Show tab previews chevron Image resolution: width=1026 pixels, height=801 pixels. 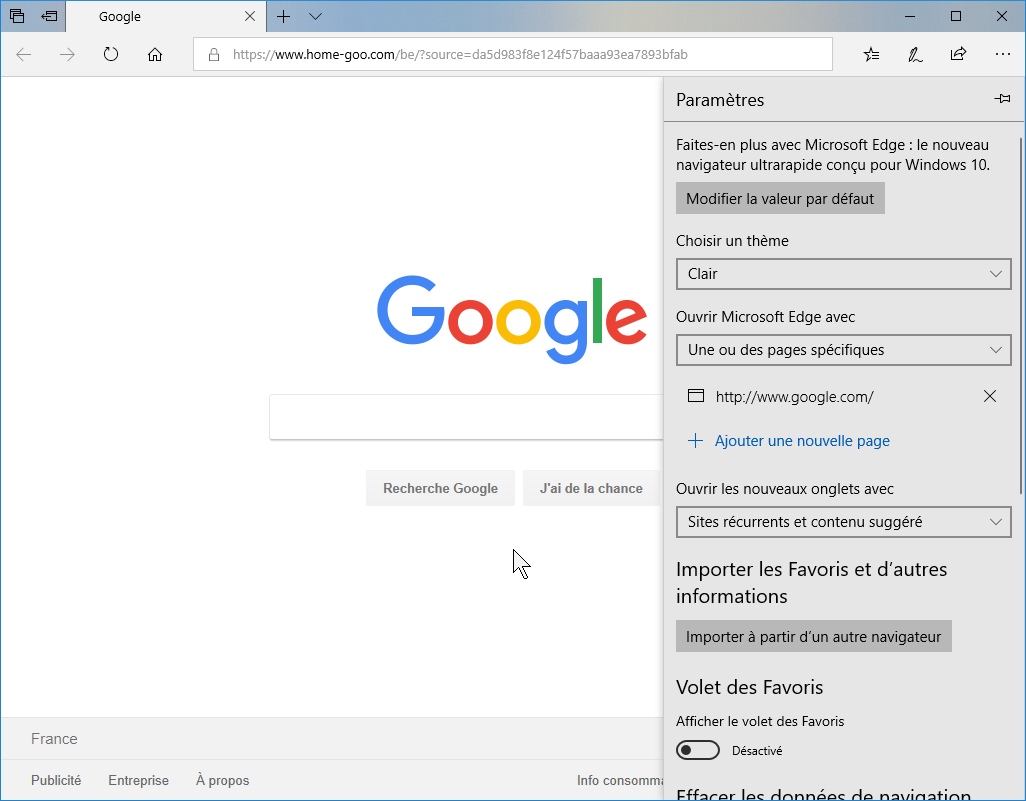[x=315, y=16]
